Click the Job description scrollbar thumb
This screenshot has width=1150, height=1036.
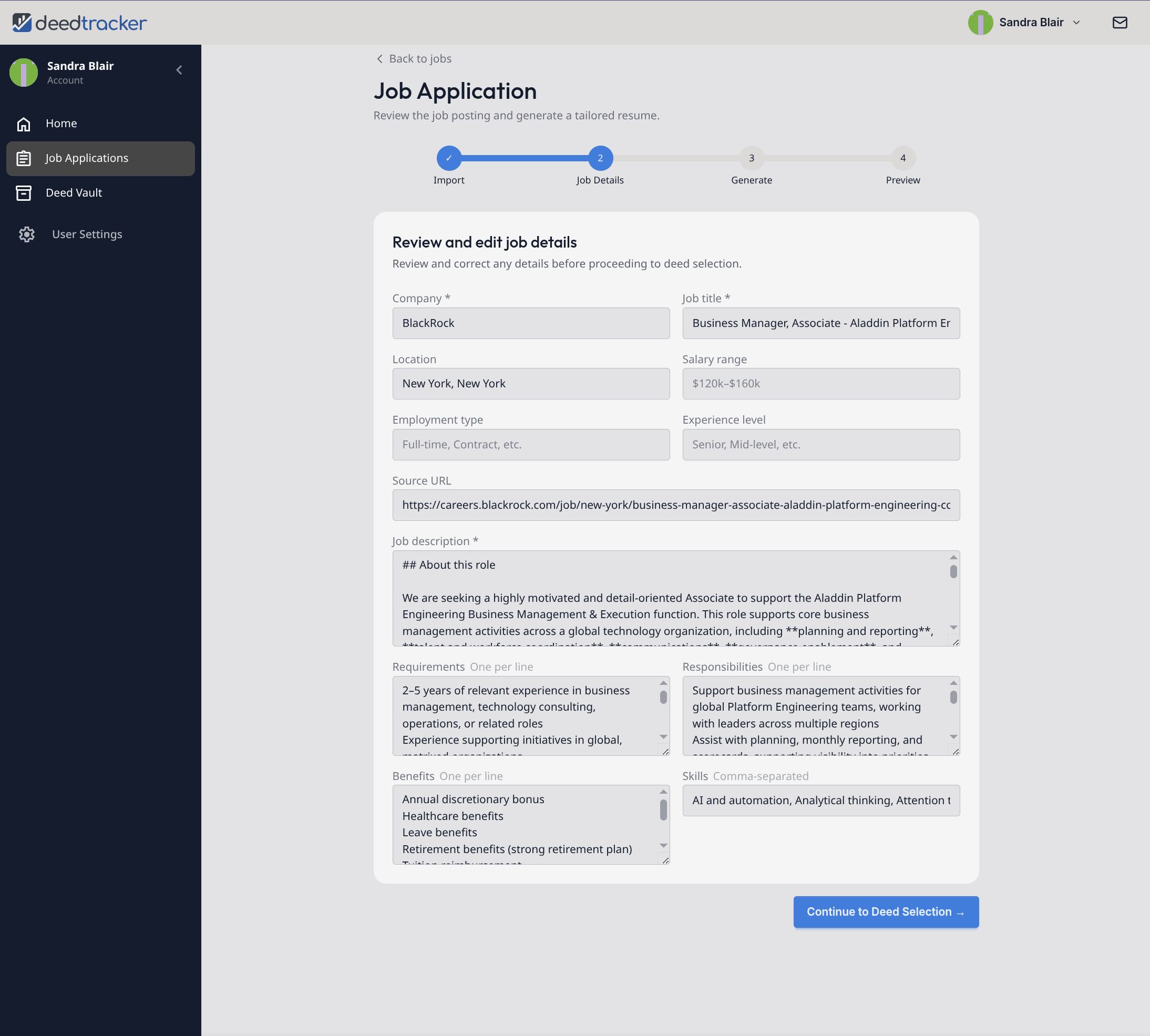click(x=953, y=571)
